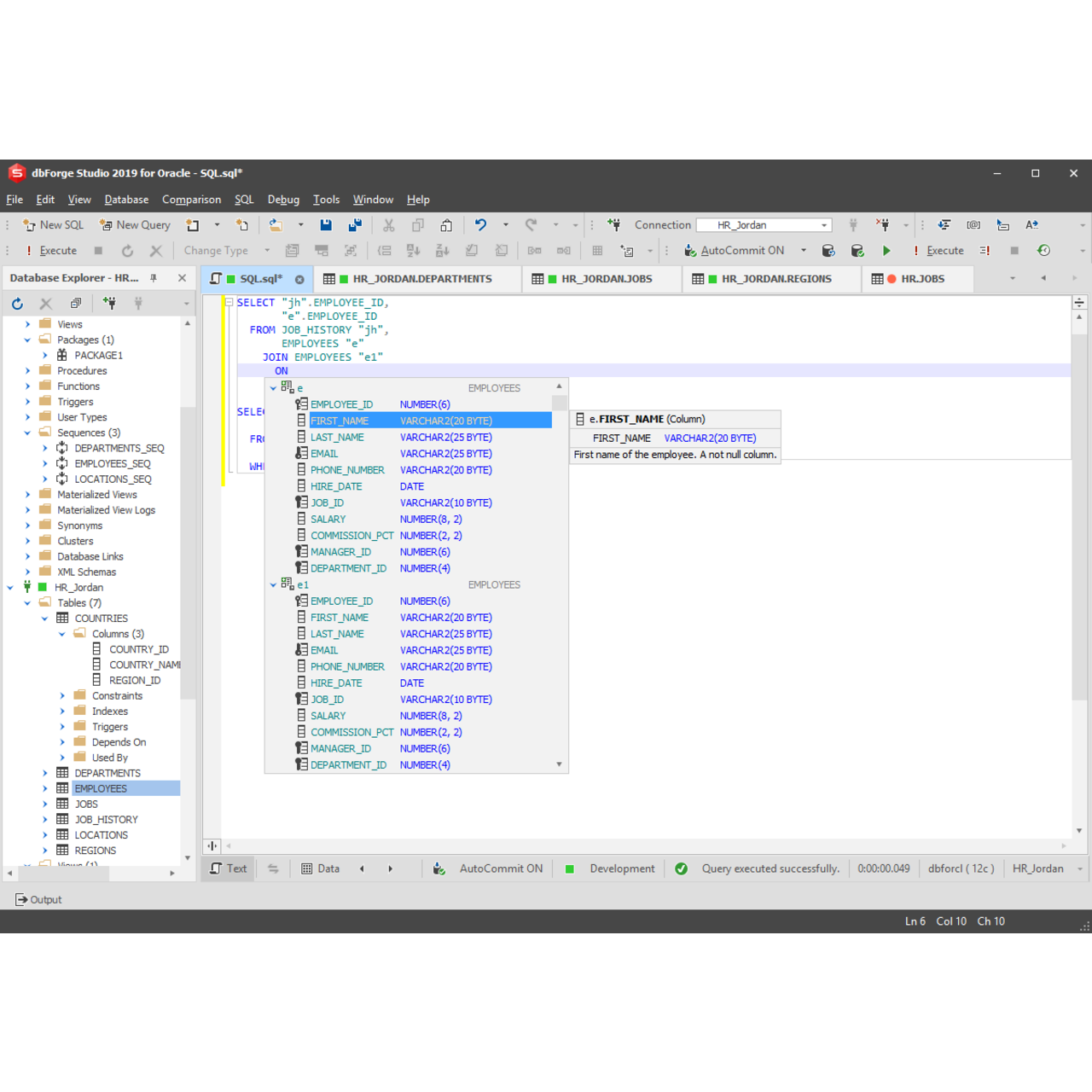Viewport: 1092px width, 1092px height.
Task: Expand the Procedures node
Action: 27,370
